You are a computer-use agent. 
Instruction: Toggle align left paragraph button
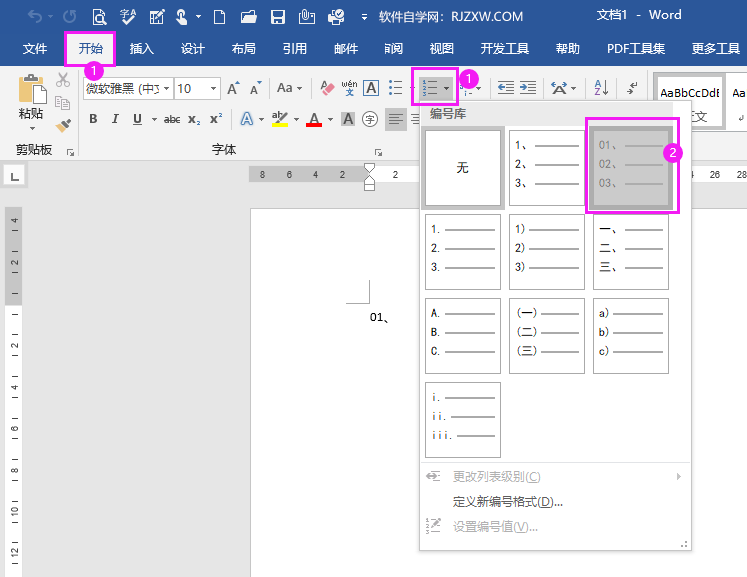[x=395, y=119]
